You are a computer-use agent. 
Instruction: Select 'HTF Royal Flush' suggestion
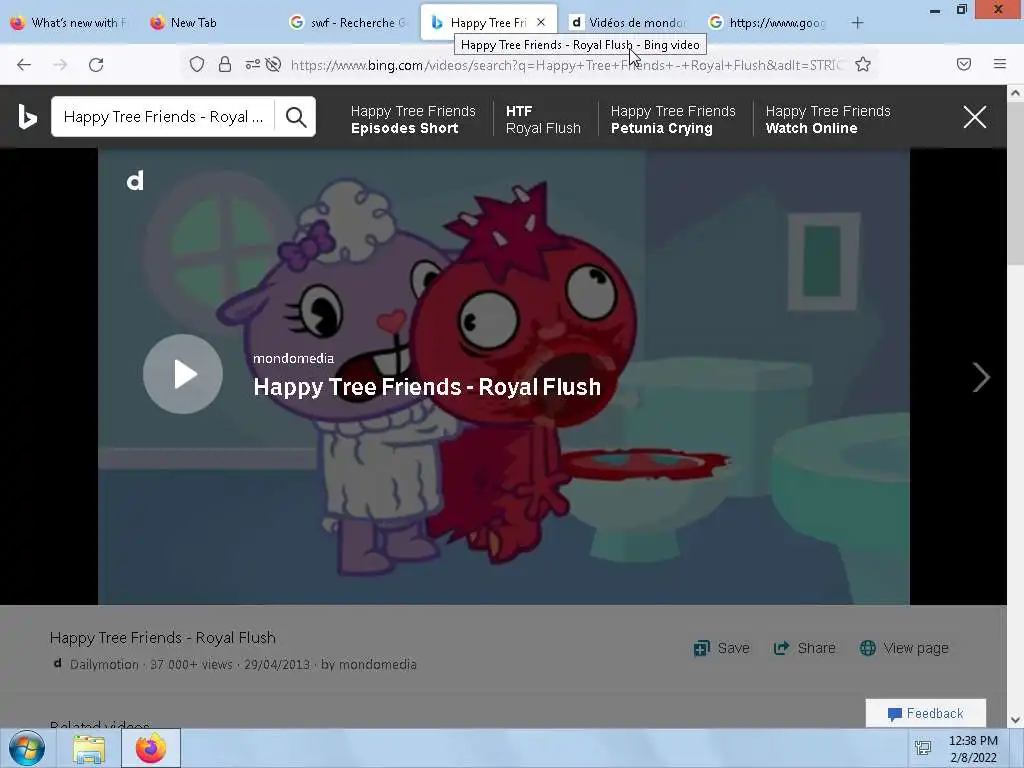(x=543, y=120)
